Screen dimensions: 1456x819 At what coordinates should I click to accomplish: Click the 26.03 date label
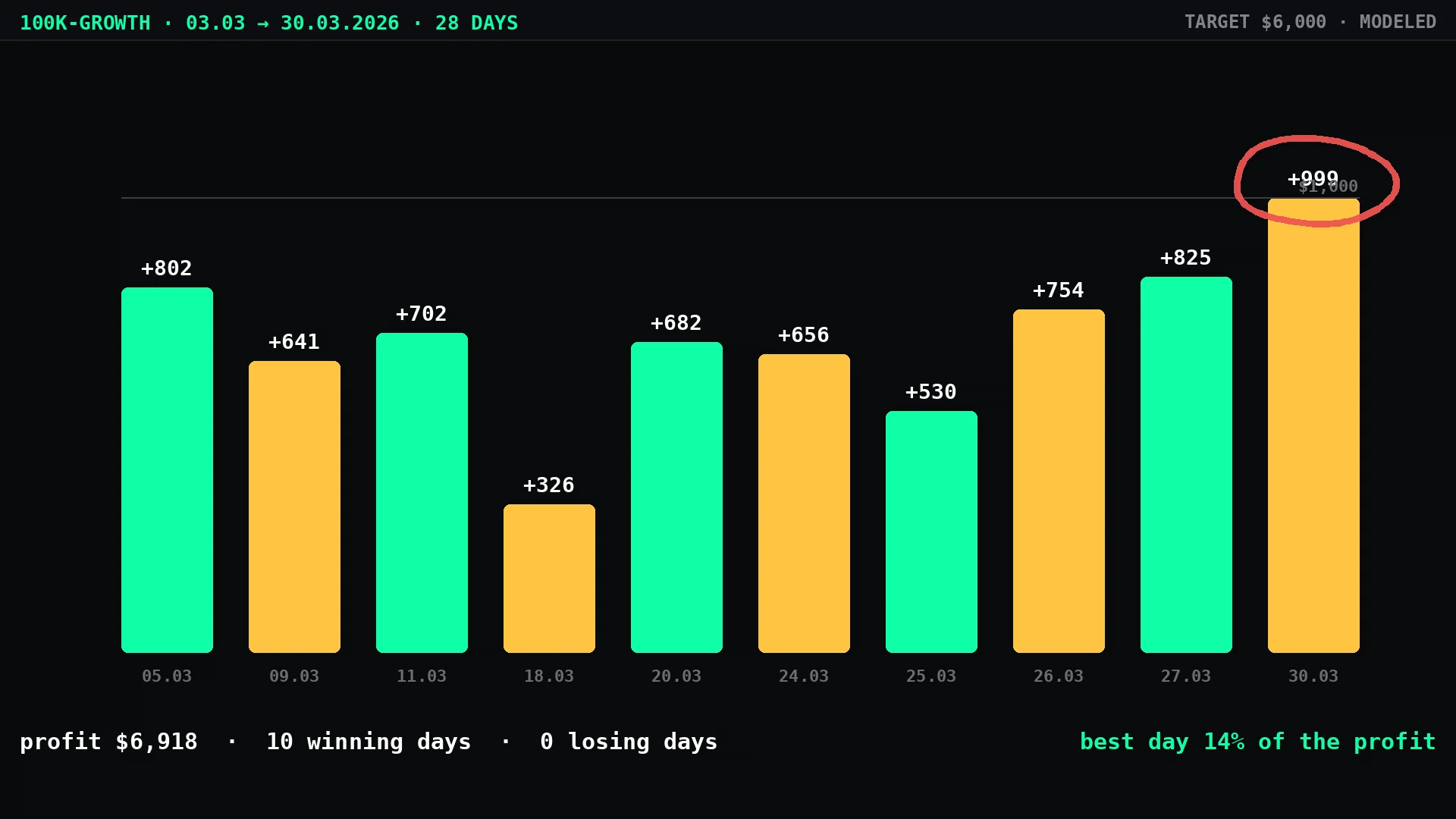pyautogui.click(x=1059, y=676)
